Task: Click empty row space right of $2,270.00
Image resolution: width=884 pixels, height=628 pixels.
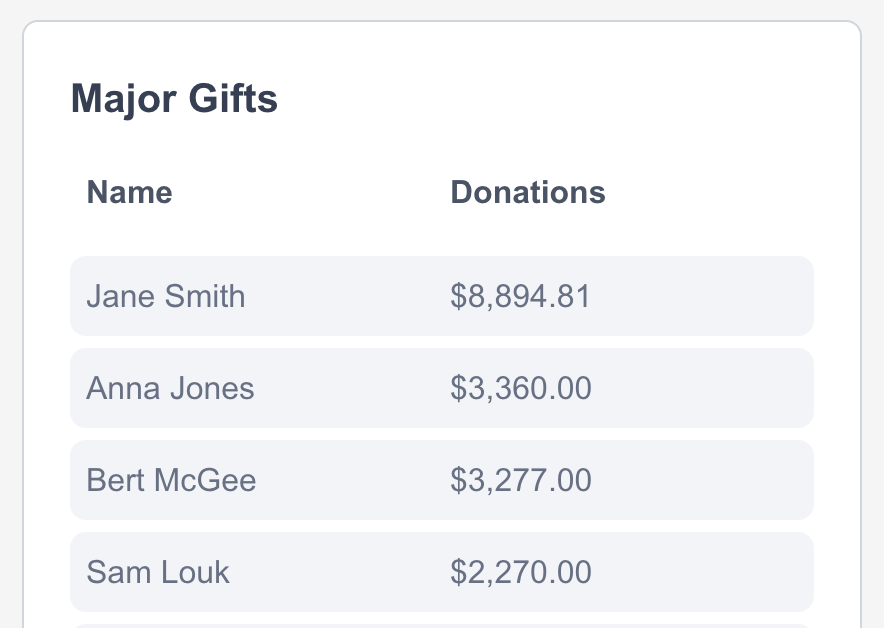Action: 710,572
